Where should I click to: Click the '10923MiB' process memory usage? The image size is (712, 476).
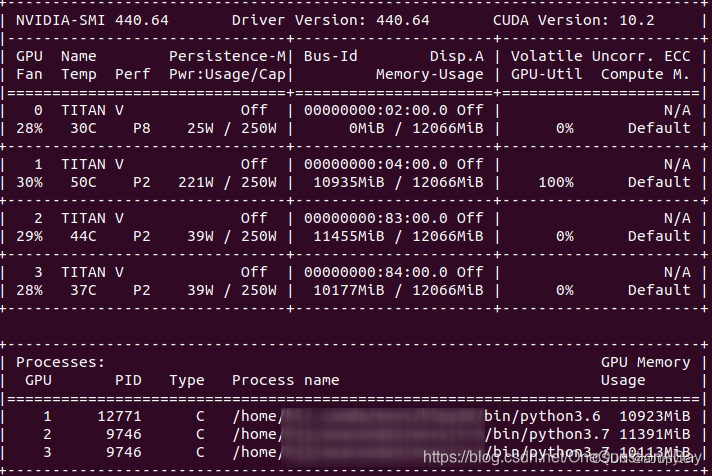tap(655, 416)
